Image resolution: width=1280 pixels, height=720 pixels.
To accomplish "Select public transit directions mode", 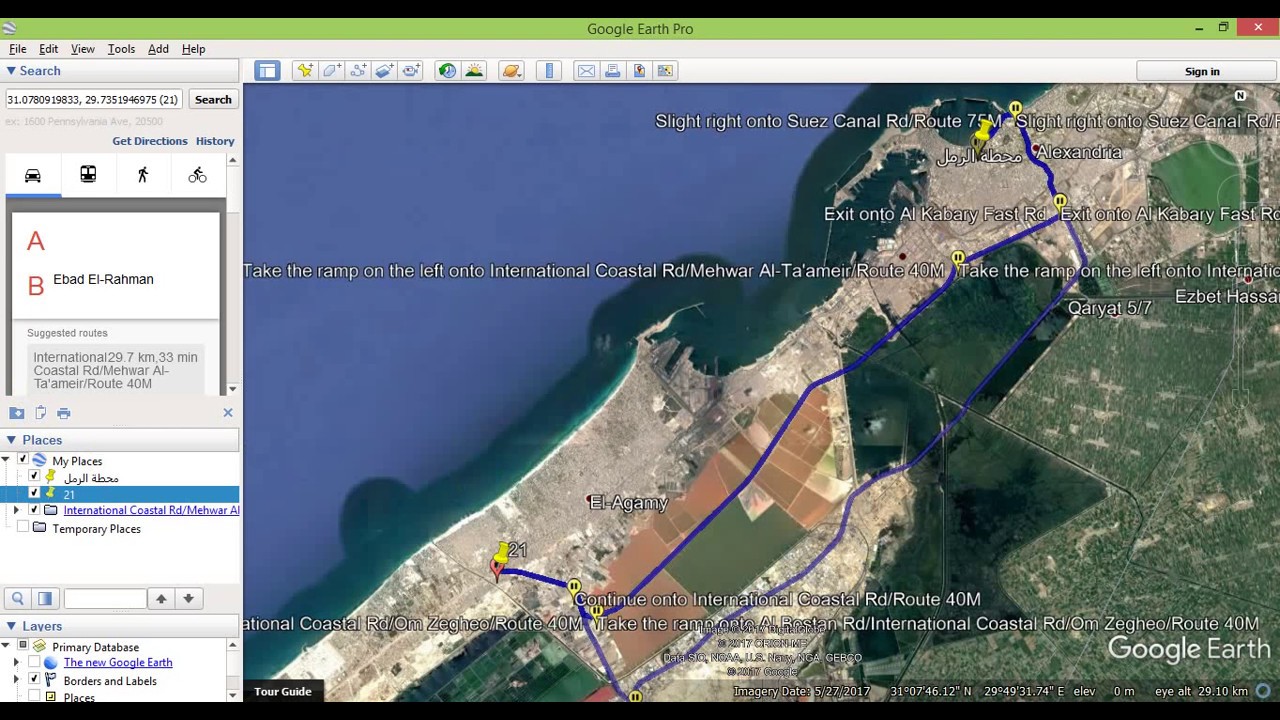I will [x=88, y=175].
